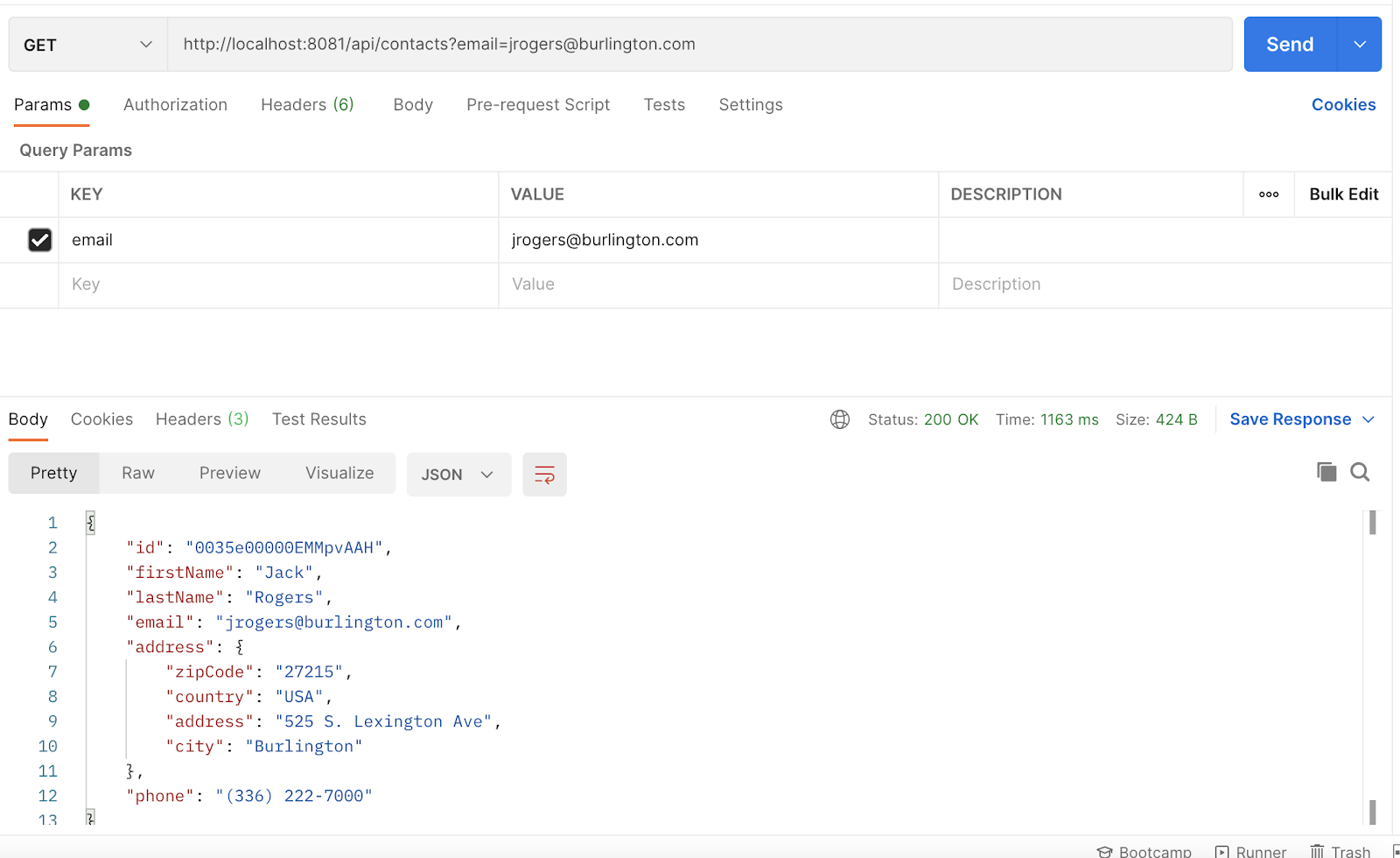Toggle the line wrap icon
Viewport: 1400px width, 858px height.
[x=544, y=475]
